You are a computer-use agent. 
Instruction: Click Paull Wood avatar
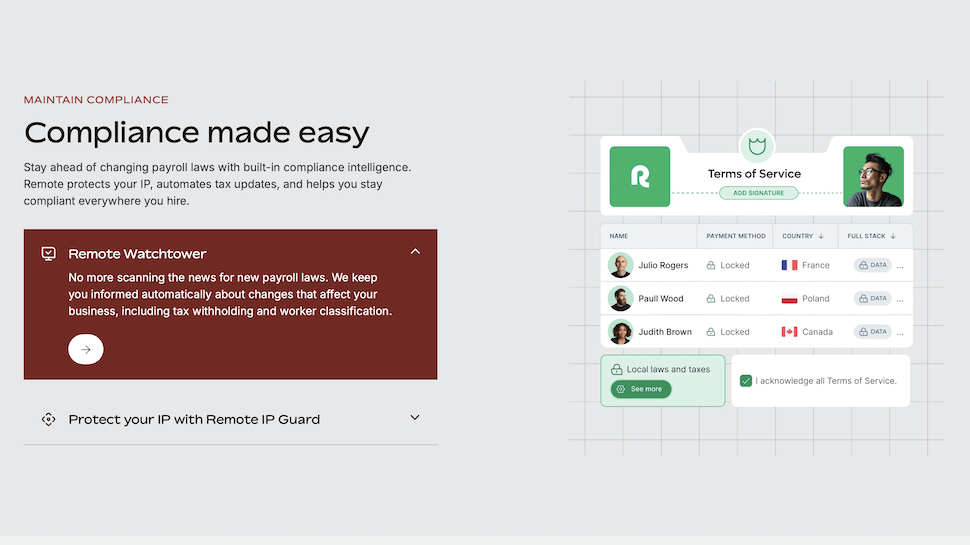pos(620,299)
